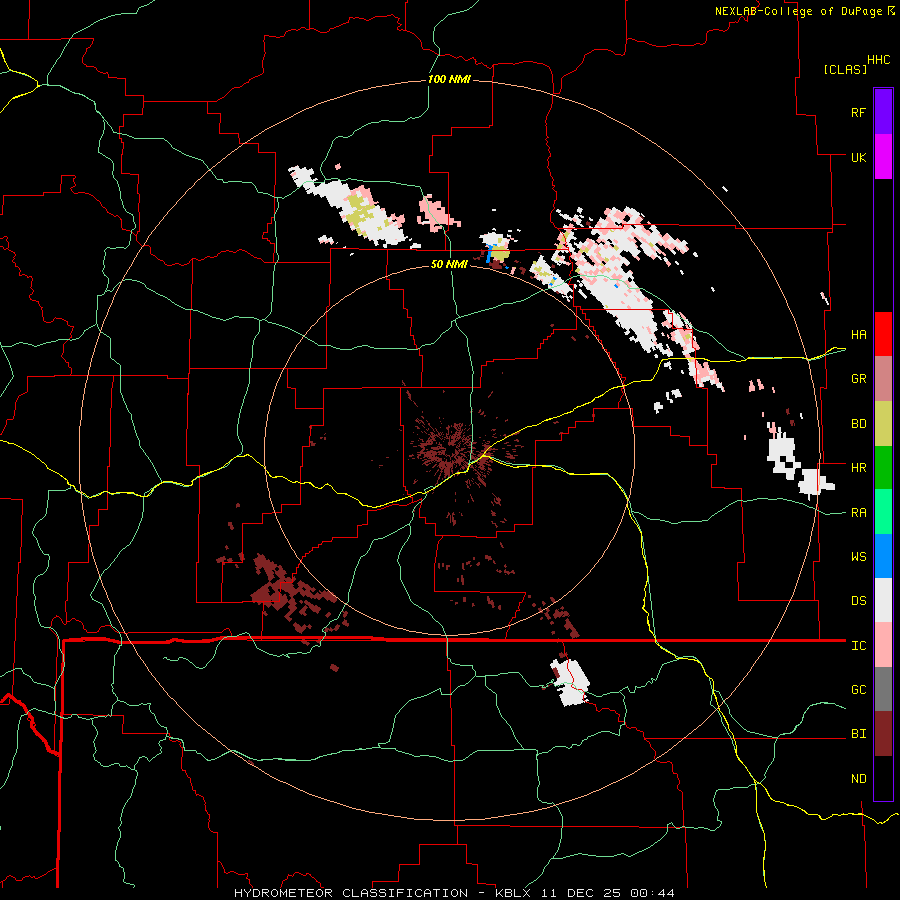Click the UK legend label
Screen dimensions: 900x900
(859, 157)
